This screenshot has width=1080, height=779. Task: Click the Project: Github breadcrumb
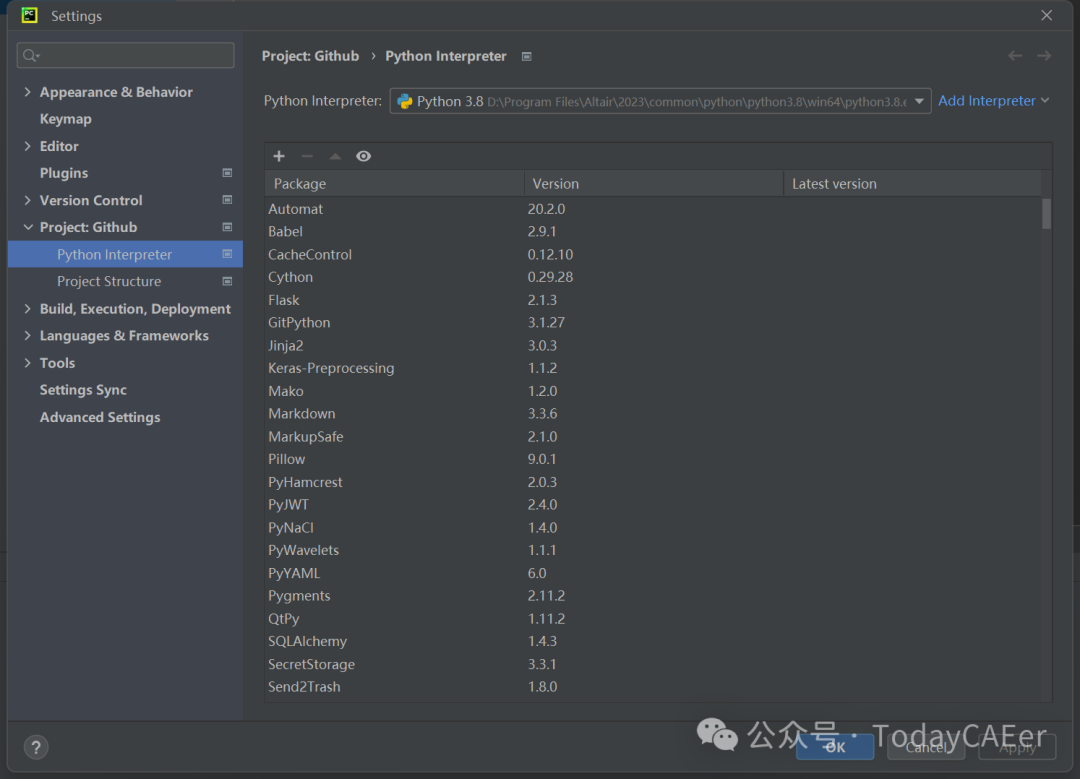coord(311,56)
